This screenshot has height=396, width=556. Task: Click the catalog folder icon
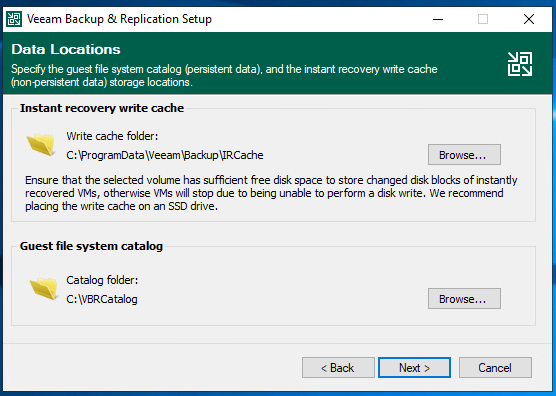point(44,288)
